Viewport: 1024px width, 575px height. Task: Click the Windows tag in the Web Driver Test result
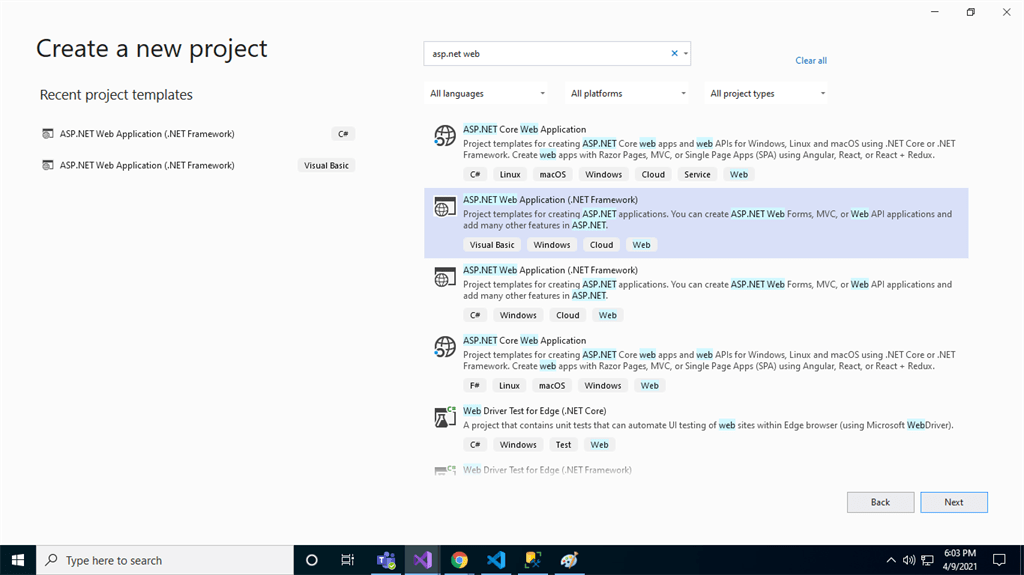[x=518, y=445]
